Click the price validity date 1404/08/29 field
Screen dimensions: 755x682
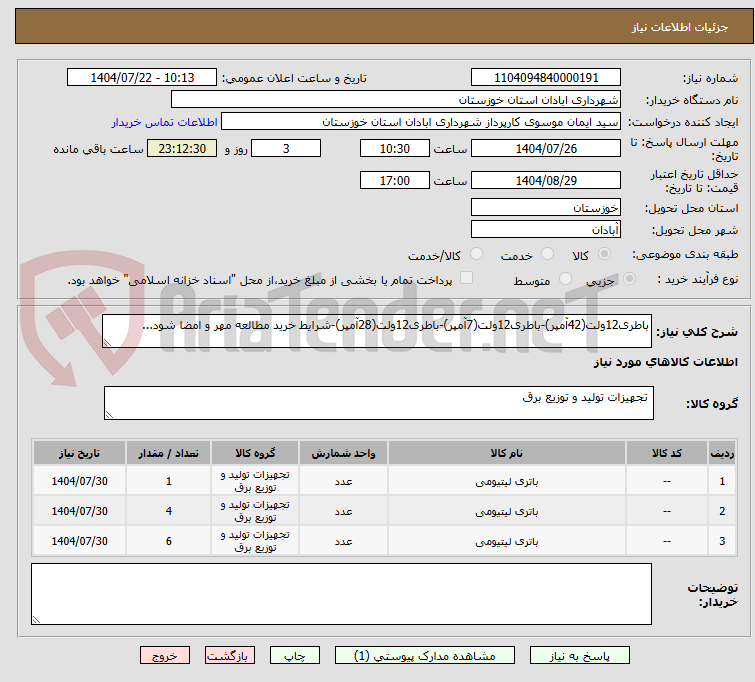tap(546, 181)
